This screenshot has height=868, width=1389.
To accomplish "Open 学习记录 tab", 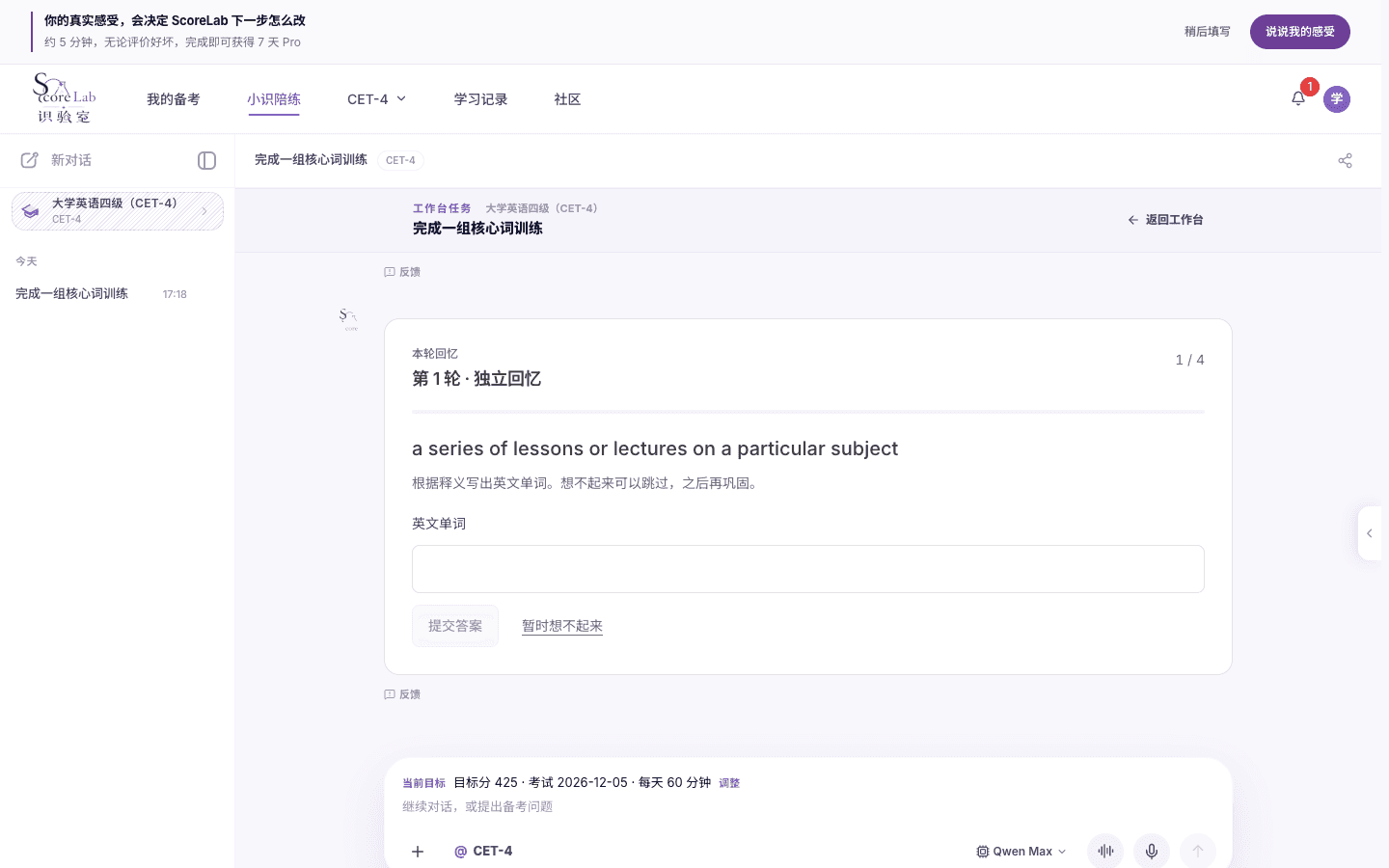I will tap(480, 99).
